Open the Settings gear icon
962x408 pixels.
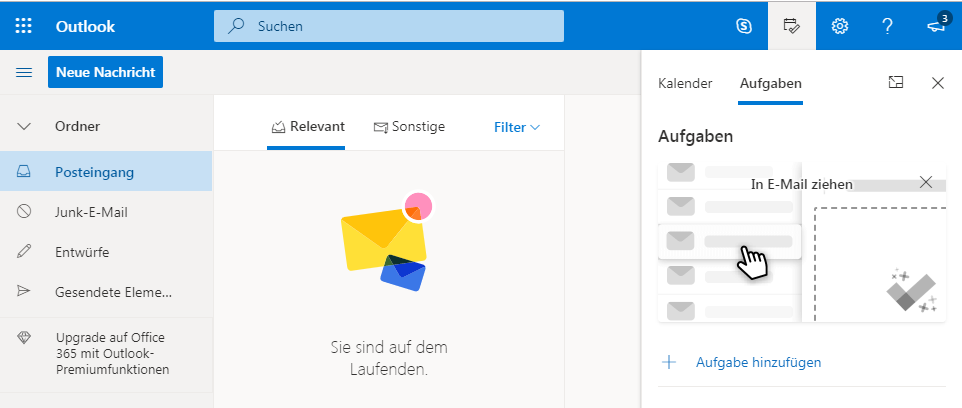(x=839, y=26)
